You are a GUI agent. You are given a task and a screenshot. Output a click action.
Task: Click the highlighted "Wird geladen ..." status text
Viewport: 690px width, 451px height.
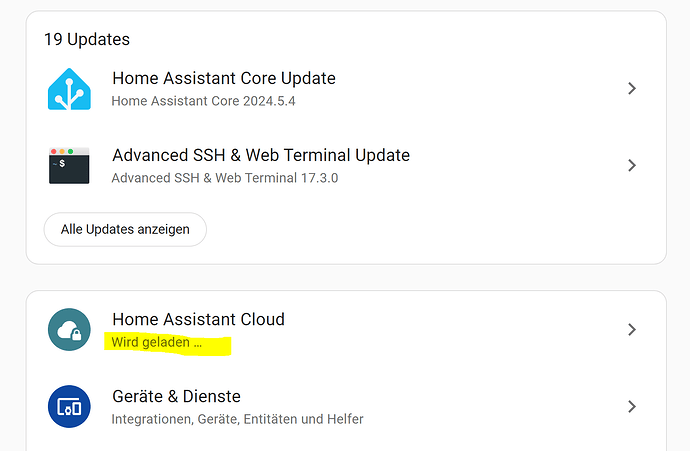tap(156, 342)
